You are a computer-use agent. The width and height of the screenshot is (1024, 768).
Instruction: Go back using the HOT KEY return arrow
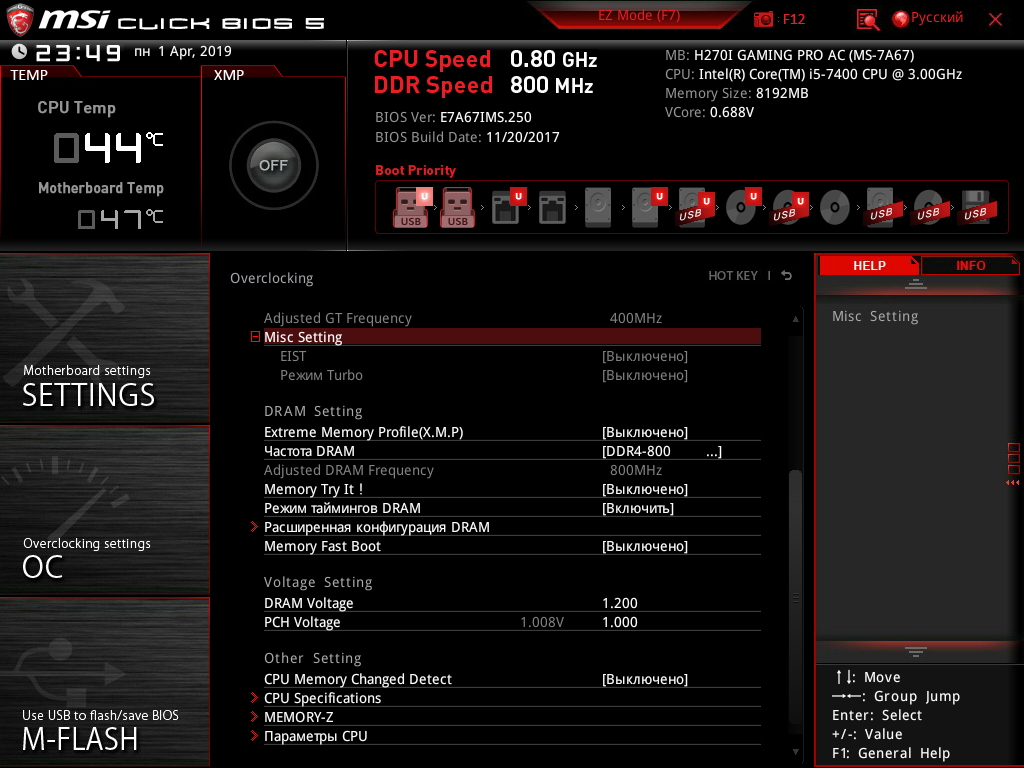click(787, 276)
